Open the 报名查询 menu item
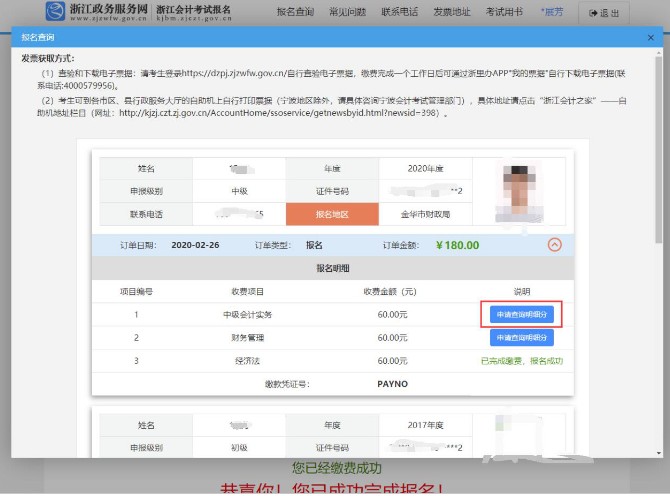670x496 pixels. pyautogui.click(x=295, y=13)
